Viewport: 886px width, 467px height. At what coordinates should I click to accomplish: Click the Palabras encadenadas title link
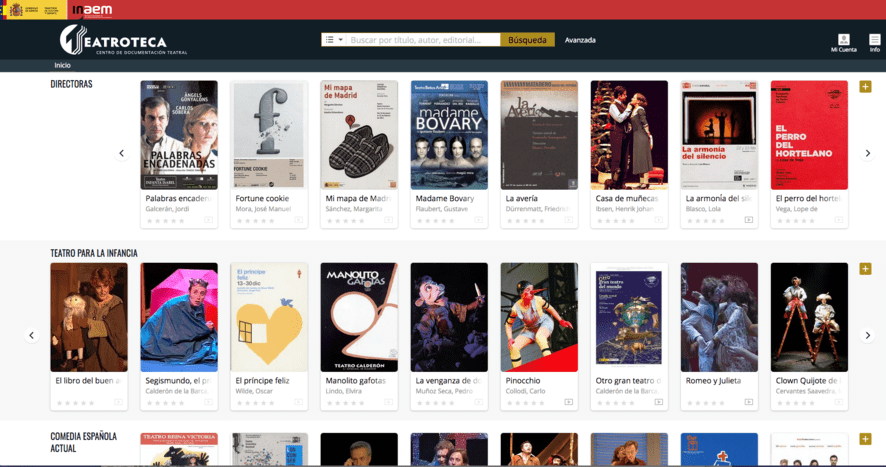coord(178,198)
